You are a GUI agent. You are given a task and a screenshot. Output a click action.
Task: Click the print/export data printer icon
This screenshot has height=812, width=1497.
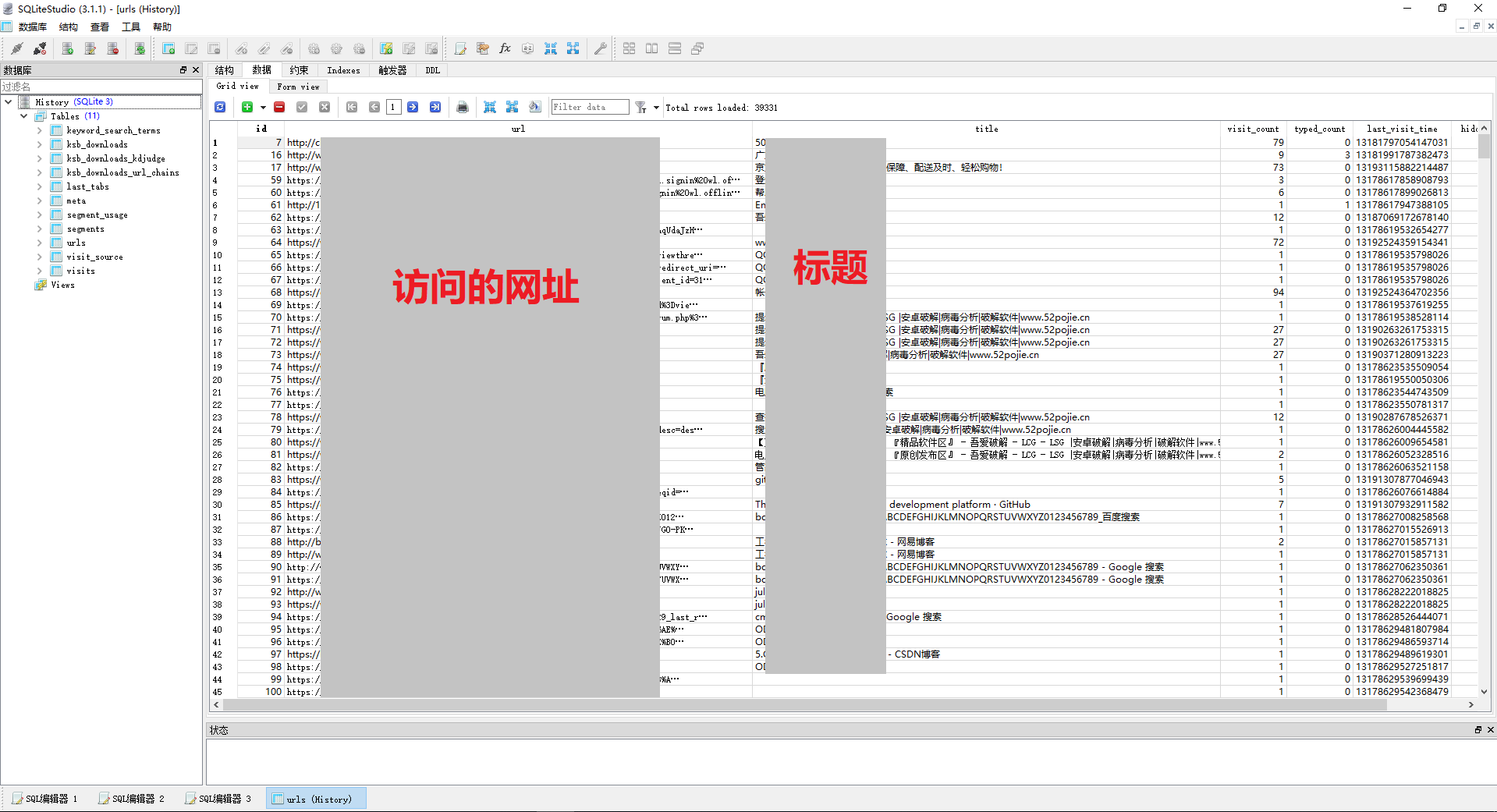(463, 107)
